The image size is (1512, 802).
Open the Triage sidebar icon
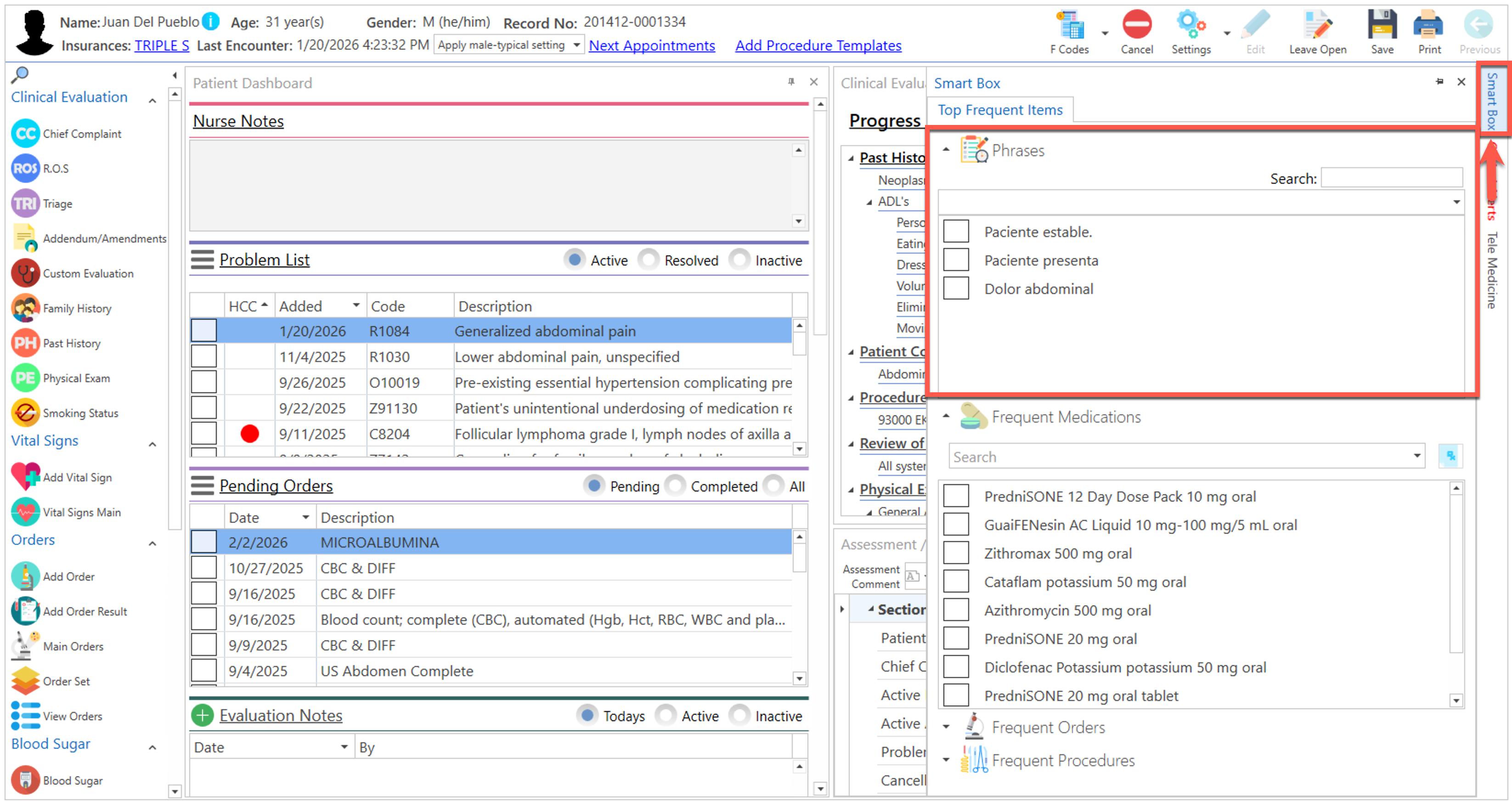tap(25, 204)
